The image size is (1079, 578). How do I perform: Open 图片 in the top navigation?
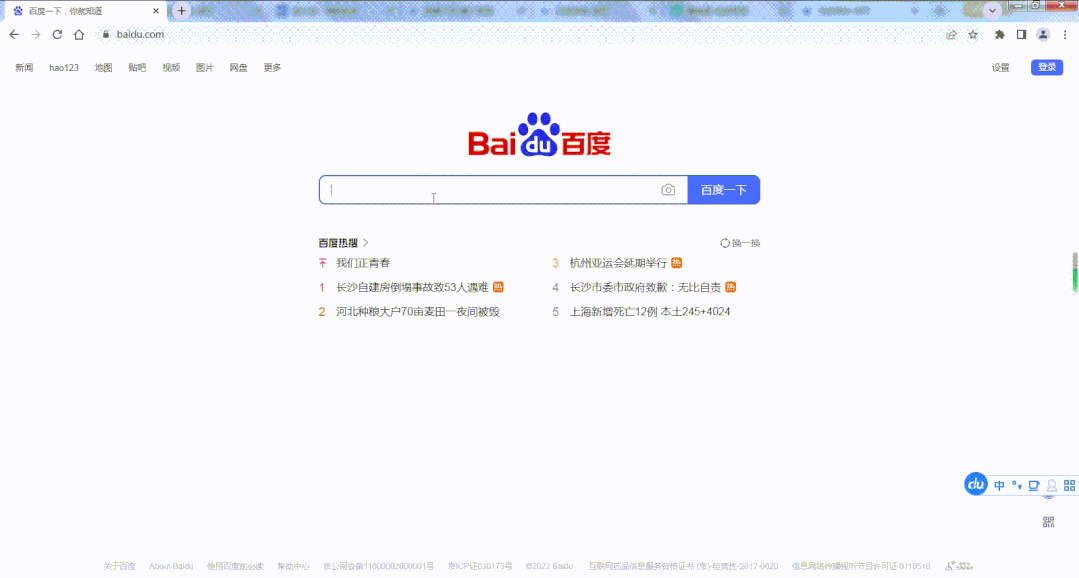click(x=204, y=67)
